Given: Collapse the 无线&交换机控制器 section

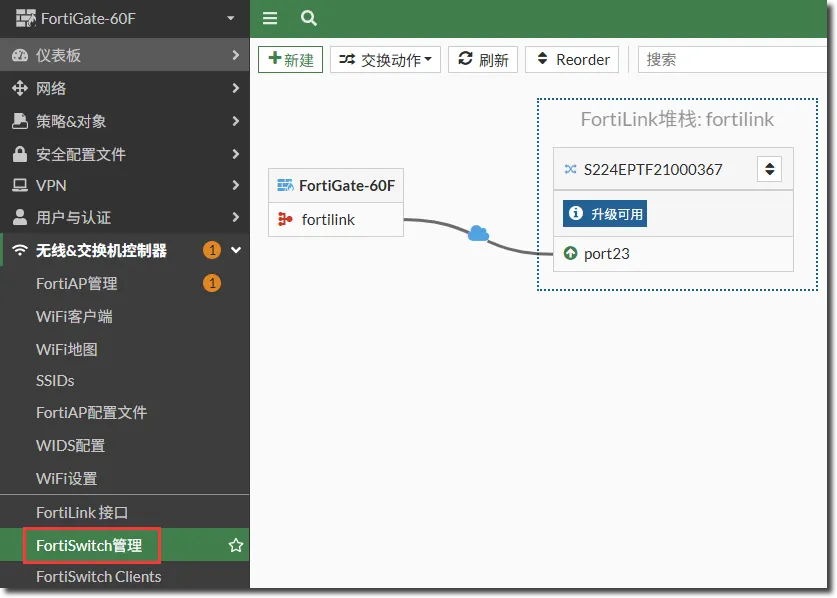Looking at the screenshot, I should coord(236,250).
